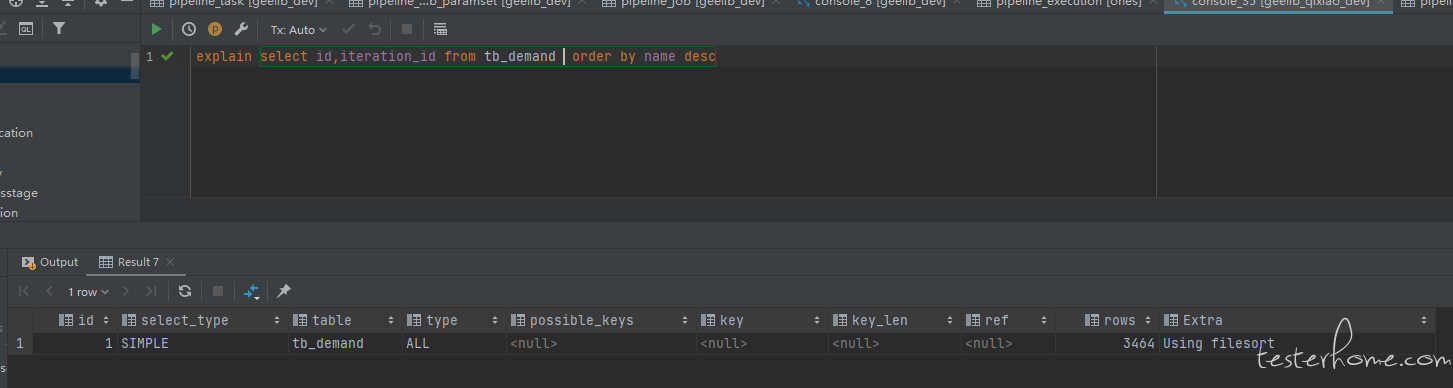Image resolution: width=1453 pixels, height=388 pixels.
Task: Reload the result grid page
Action: pos(185,291)
